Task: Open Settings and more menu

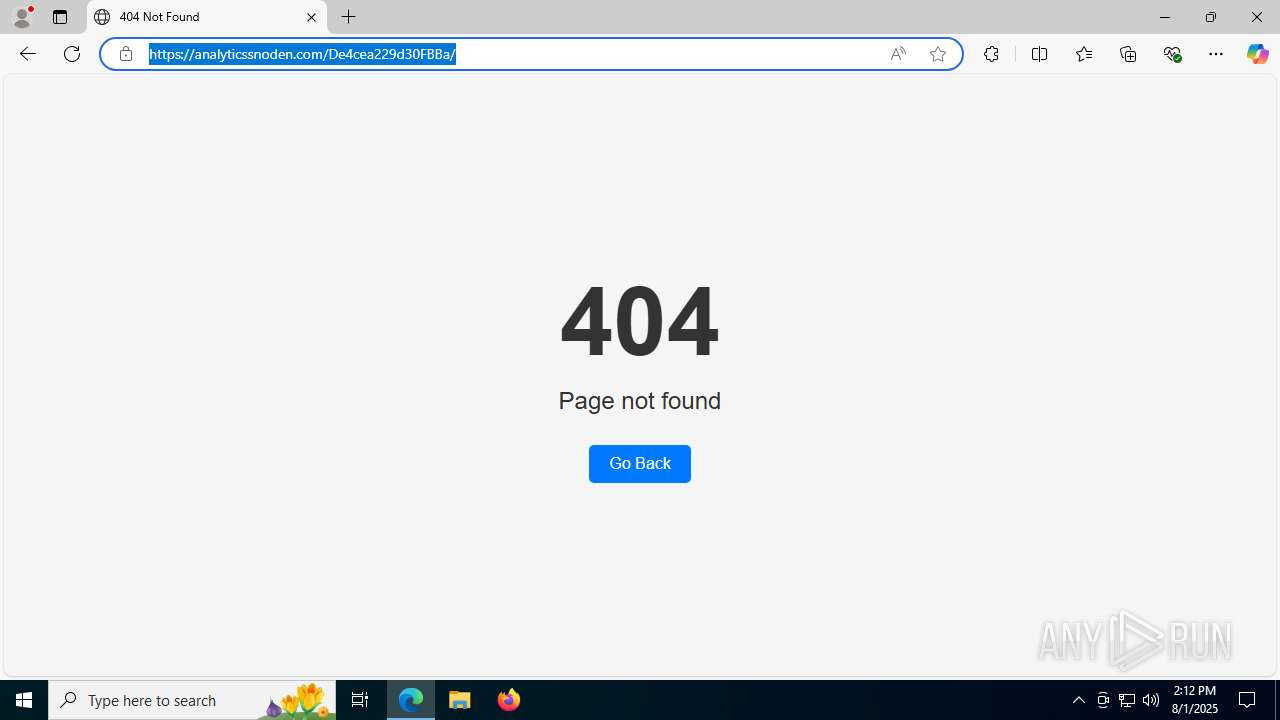Action: pos(1216,54)
